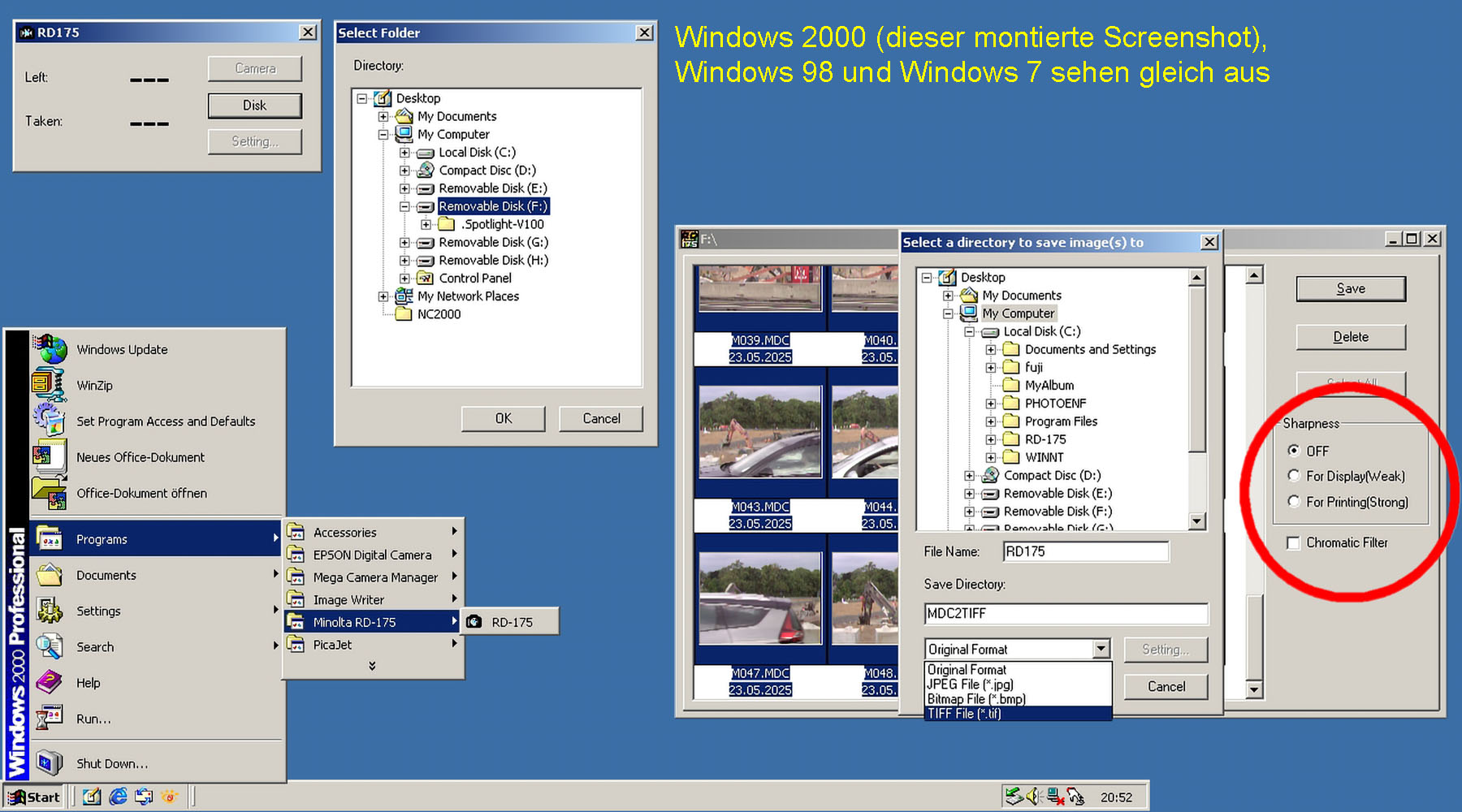Click the Save button in F:\ window

(1351, 288)
